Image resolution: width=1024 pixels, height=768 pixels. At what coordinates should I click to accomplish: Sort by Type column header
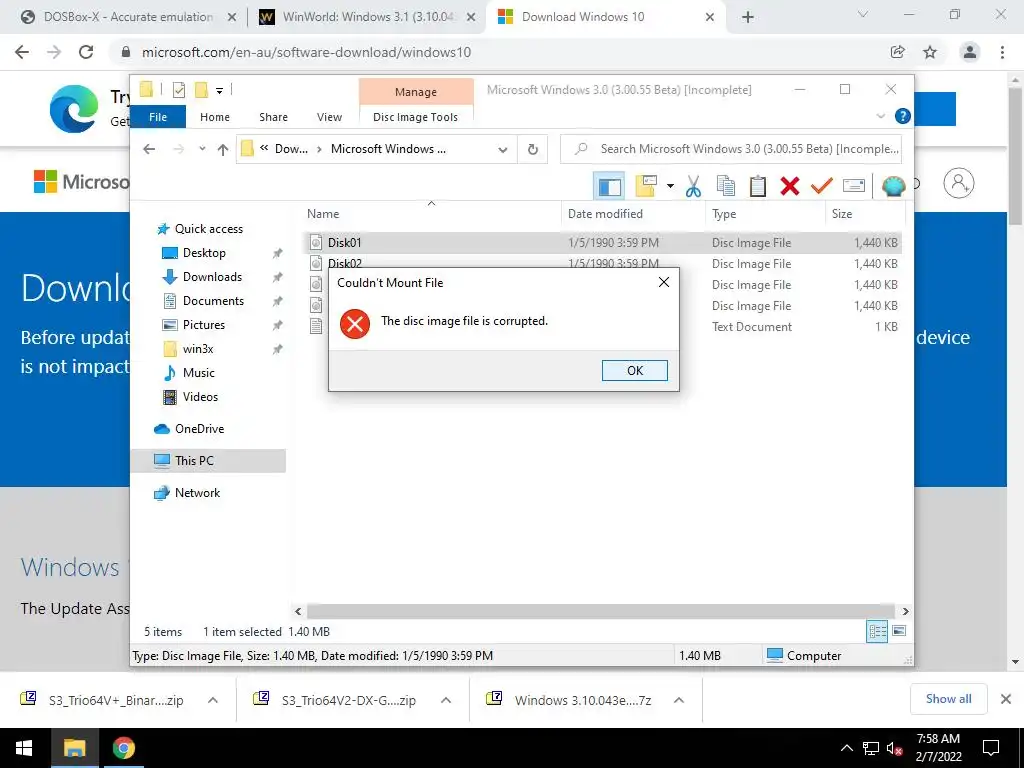pyautogui.click(x=765, y=214)
